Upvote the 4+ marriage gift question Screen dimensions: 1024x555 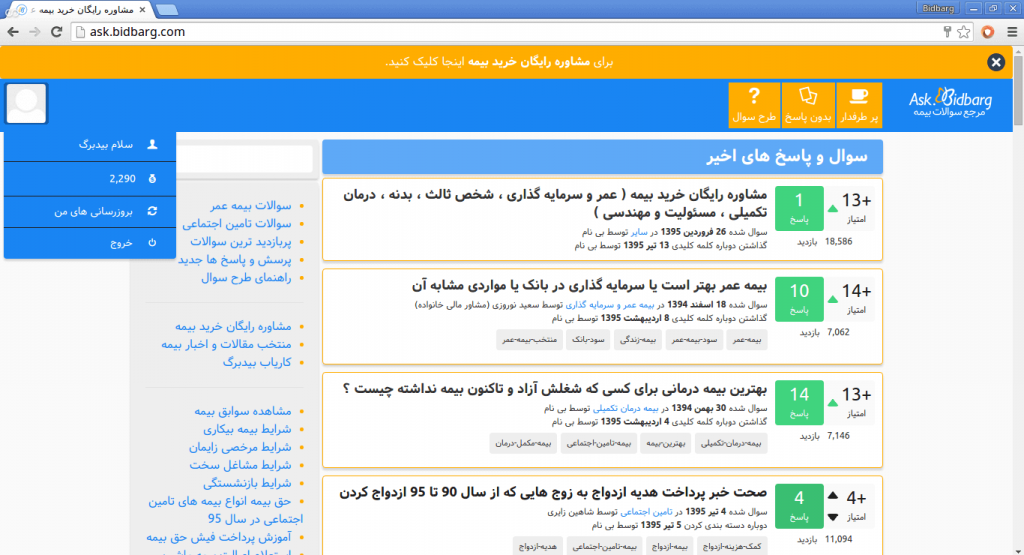[x=833, y=496]
